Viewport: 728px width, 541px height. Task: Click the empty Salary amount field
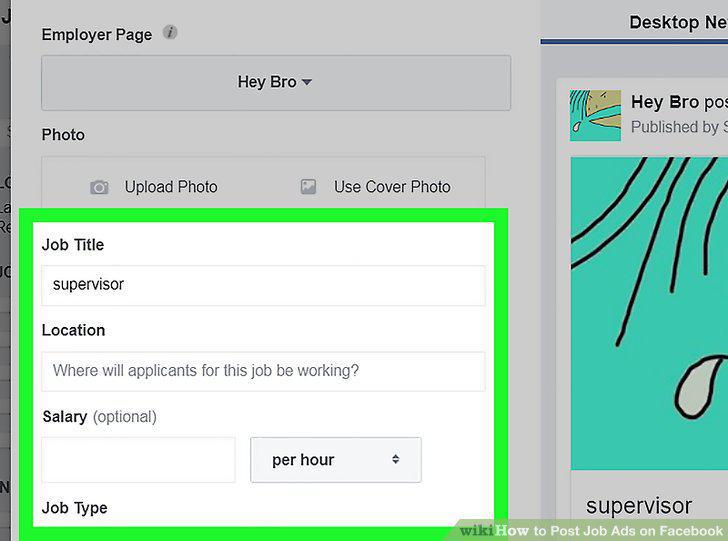[138, 460]
